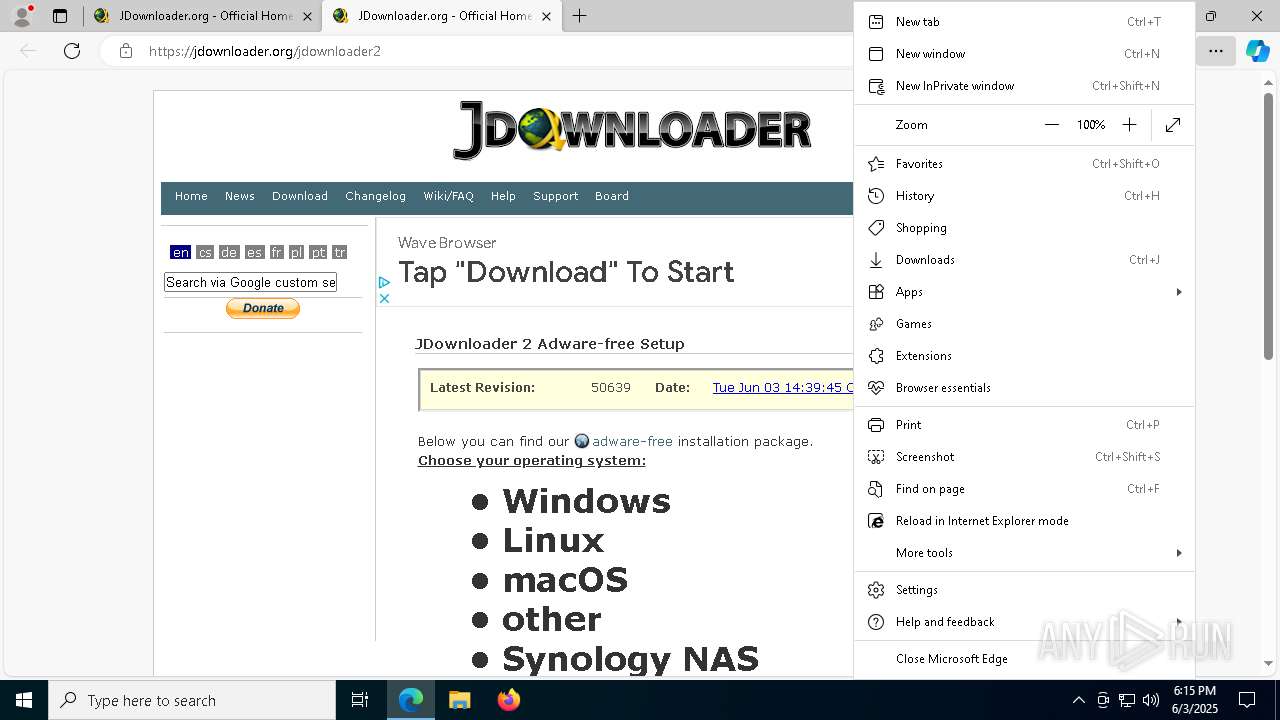Close the first JDownloader tab
This screenshot has width=1280, height=720.
pyautogui.click(x=307, y=16)
